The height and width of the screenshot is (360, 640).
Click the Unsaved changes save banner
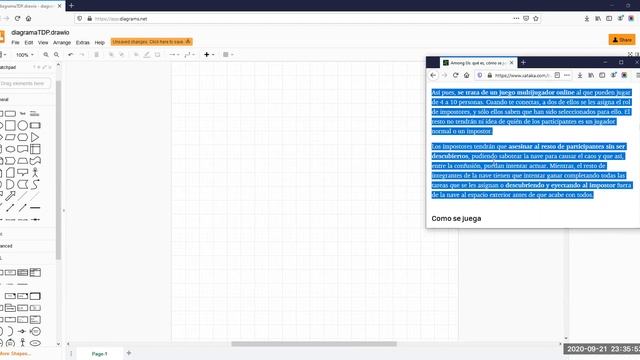point(151,42)
